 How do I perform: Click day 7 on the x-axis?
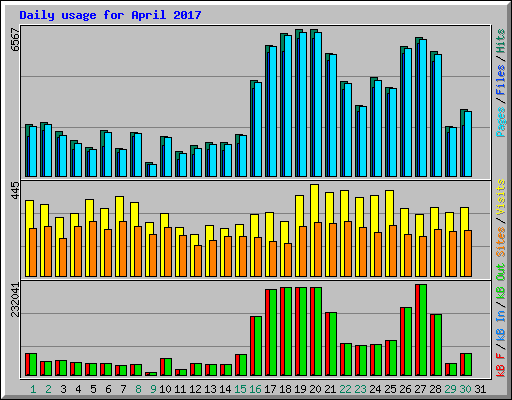(x=123, y=389)
